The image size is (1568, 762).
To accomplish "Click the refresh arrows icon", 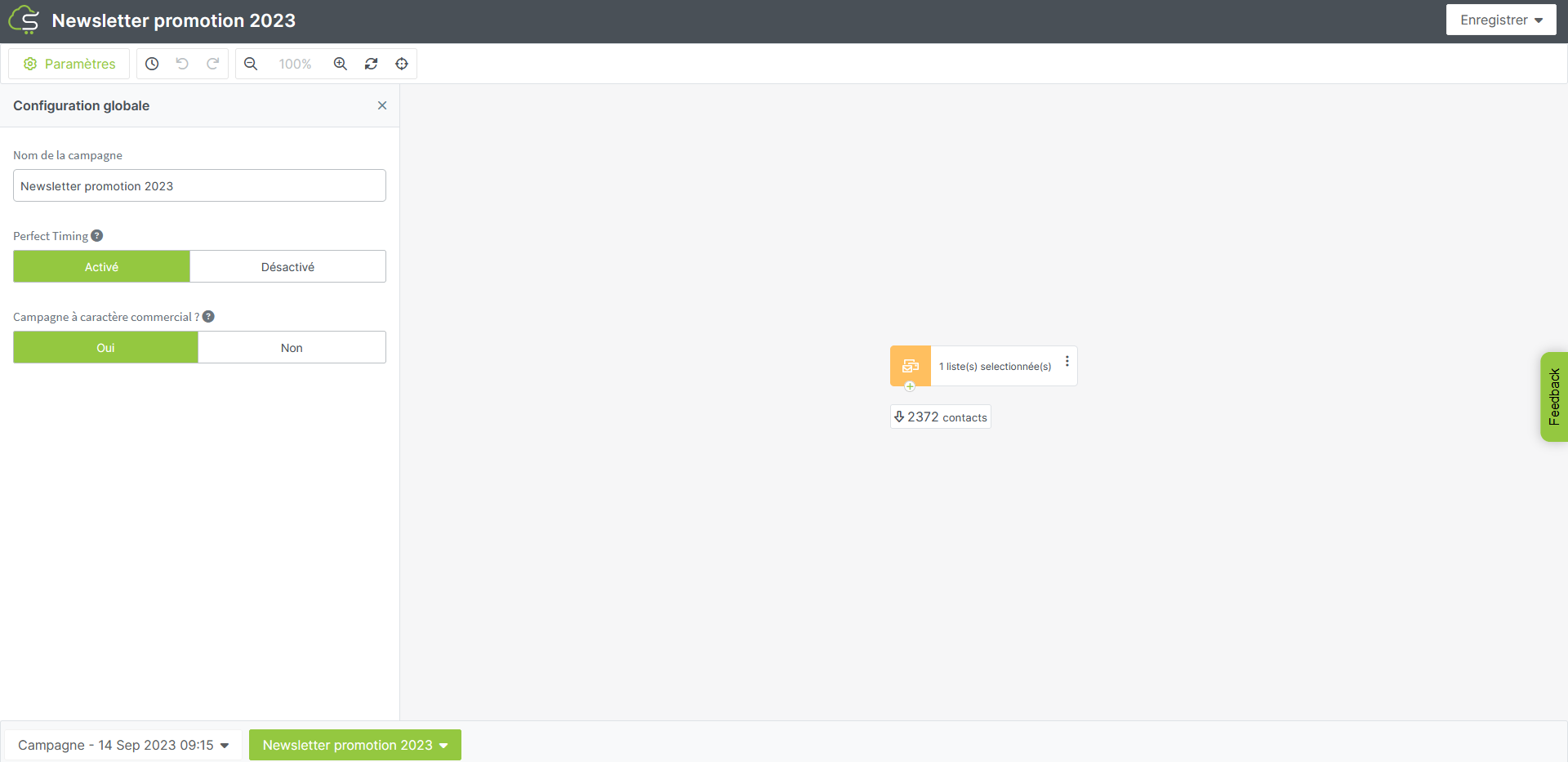I will tap(371, 64).
